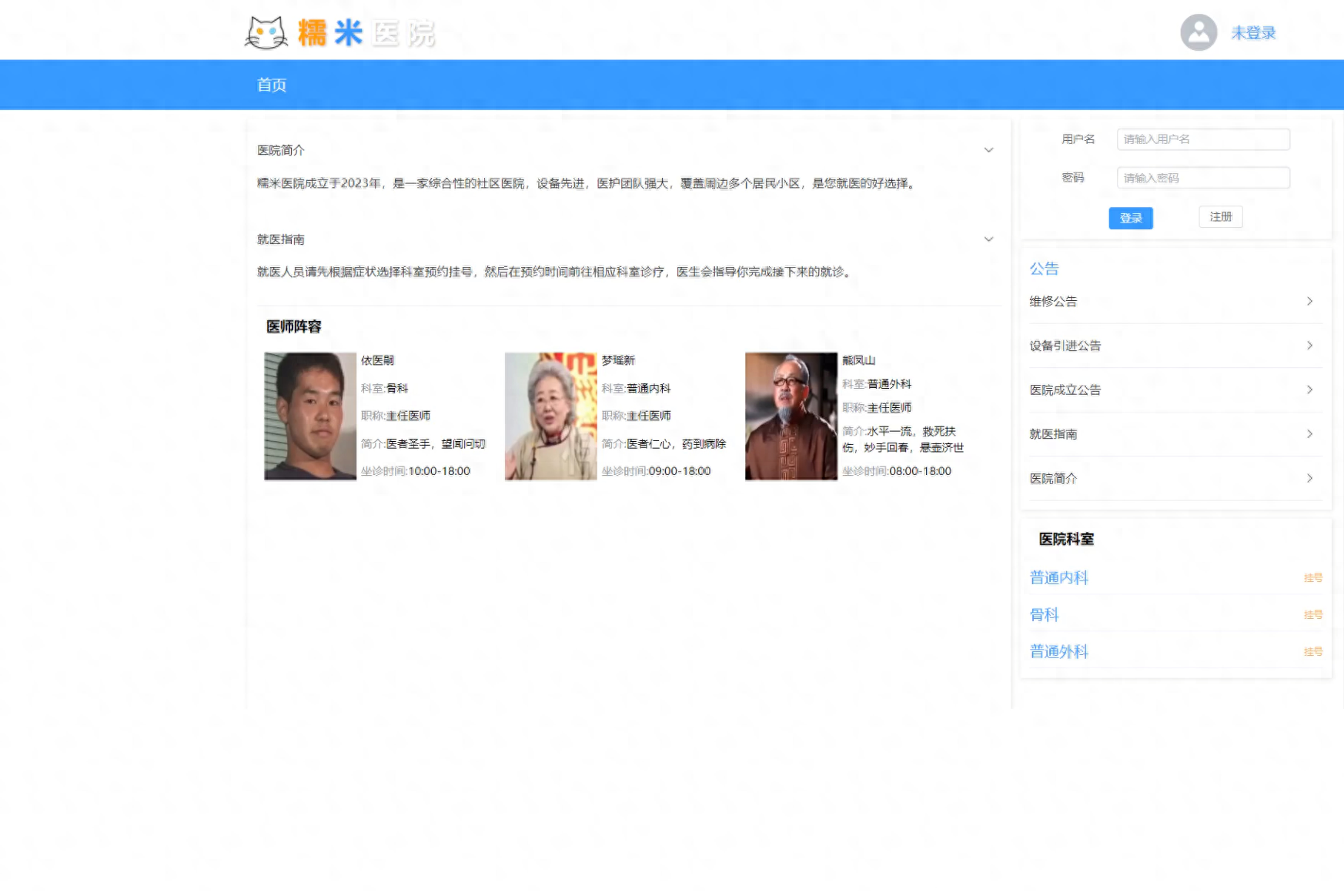The image size is (1344, 896).
Task: Click the schedule 坐诊时间:10:00-18:00
Action: tap(416, 471)
